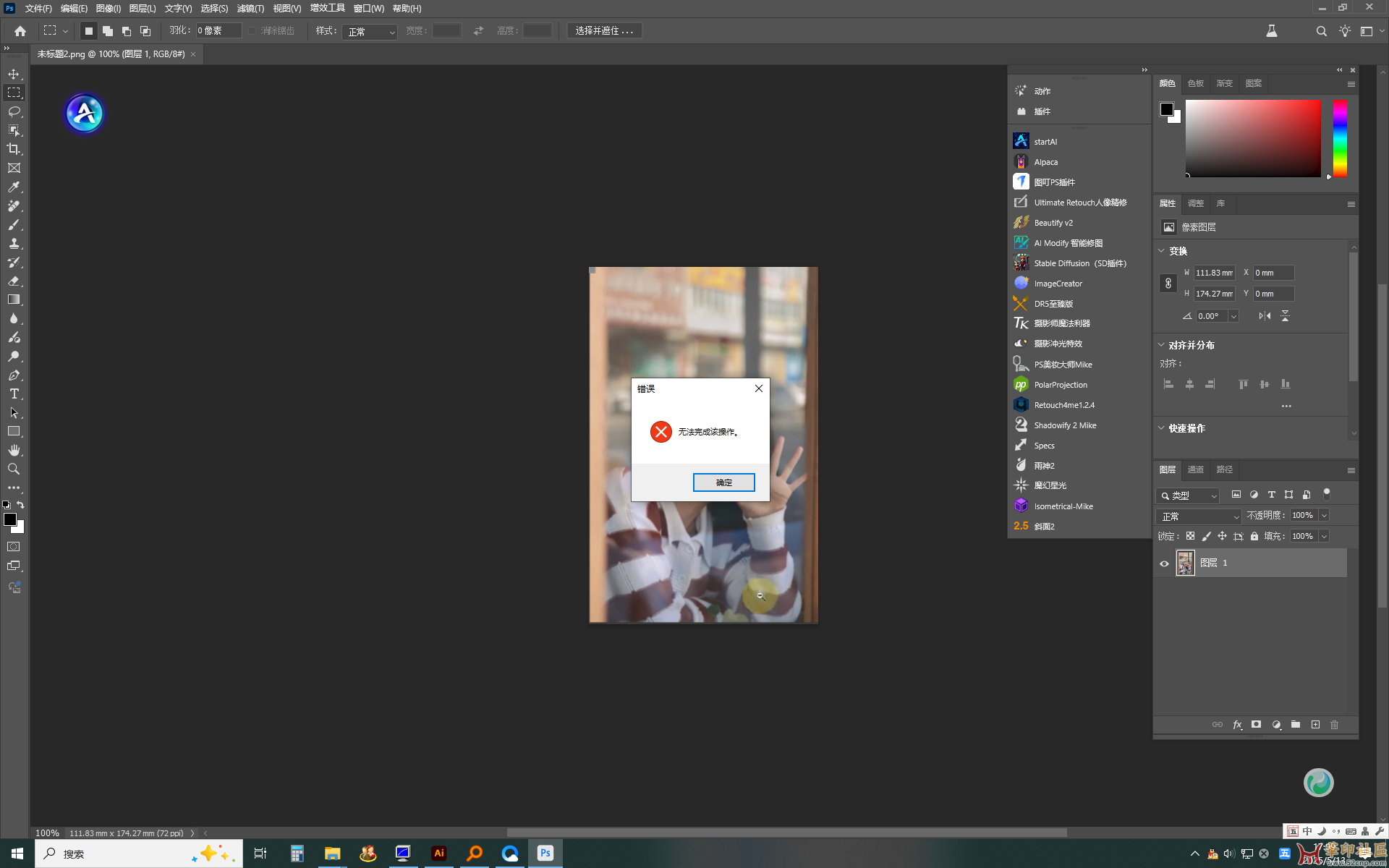Pick a color in the color field
Viewport: 1389px width, 868px height.
pos(1253,138)
